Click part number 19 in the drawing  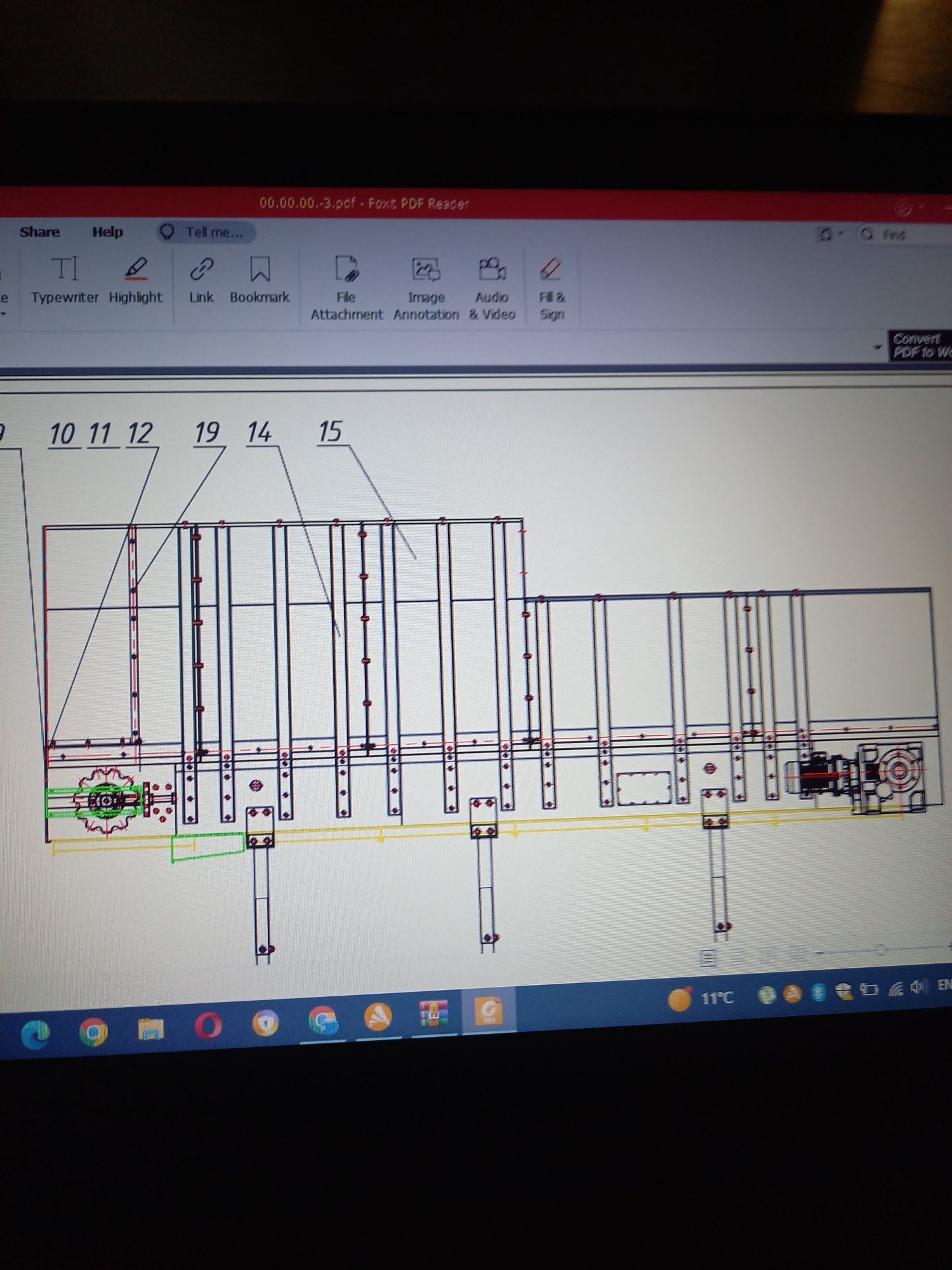[207, 432]
